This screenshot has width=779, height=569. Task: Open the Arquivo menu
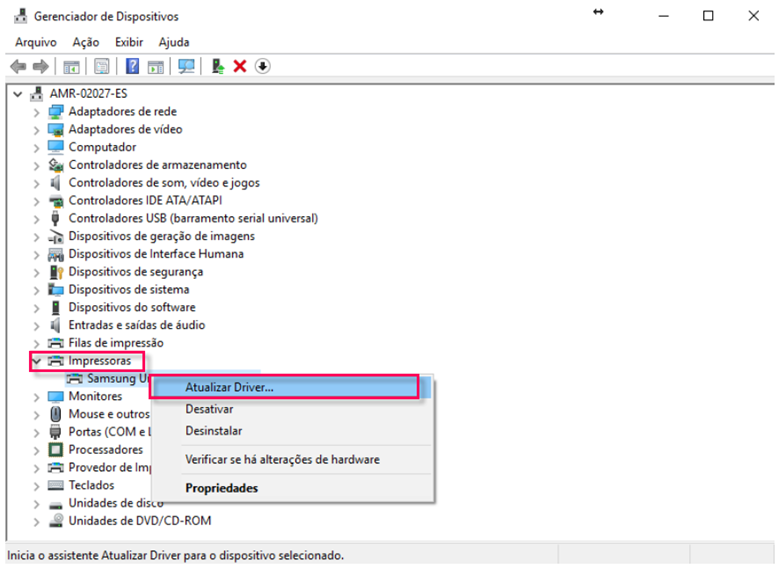[x=36, y=42]
